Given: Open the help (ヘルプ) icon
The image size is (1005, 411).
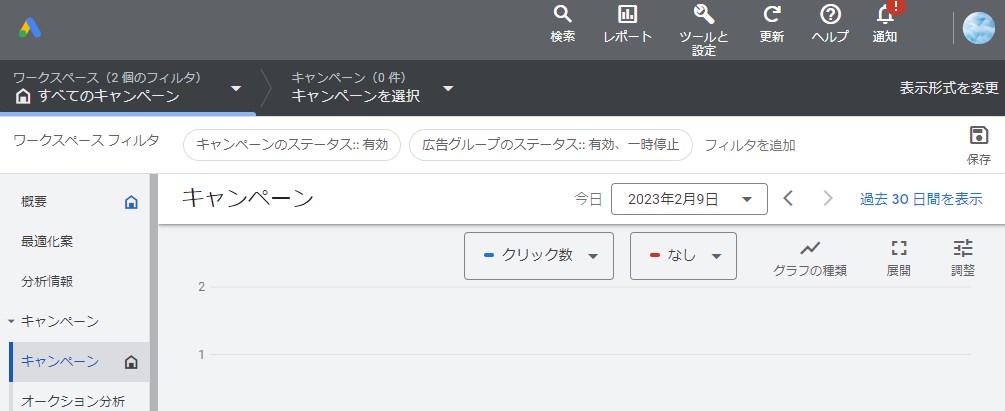Looking at the screenshot, I should coord(830,24).
